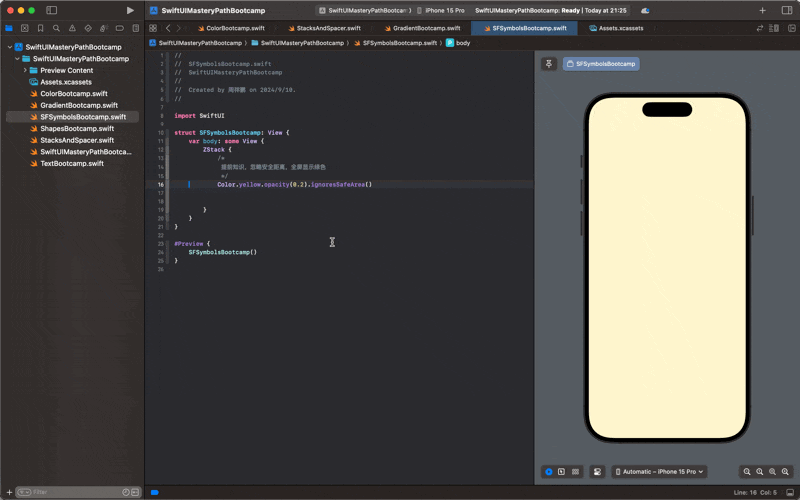The image size is (800, 500).
Task: Open the Issue navigator warning icon
Action: click(72, 28)
